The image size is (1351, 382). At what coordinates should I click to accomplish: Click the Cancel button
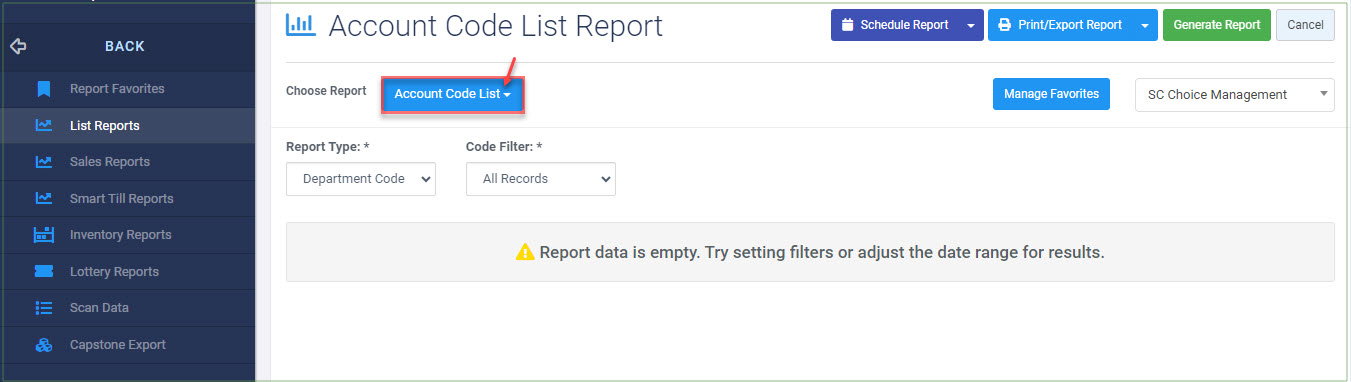click(x=1305, y=25)
